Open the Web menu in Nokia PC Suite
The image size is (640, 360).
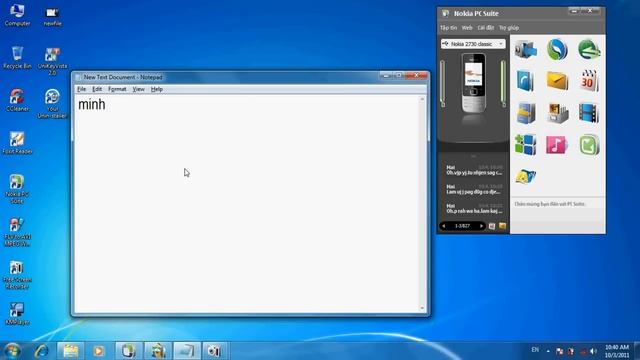pos(467,28)
